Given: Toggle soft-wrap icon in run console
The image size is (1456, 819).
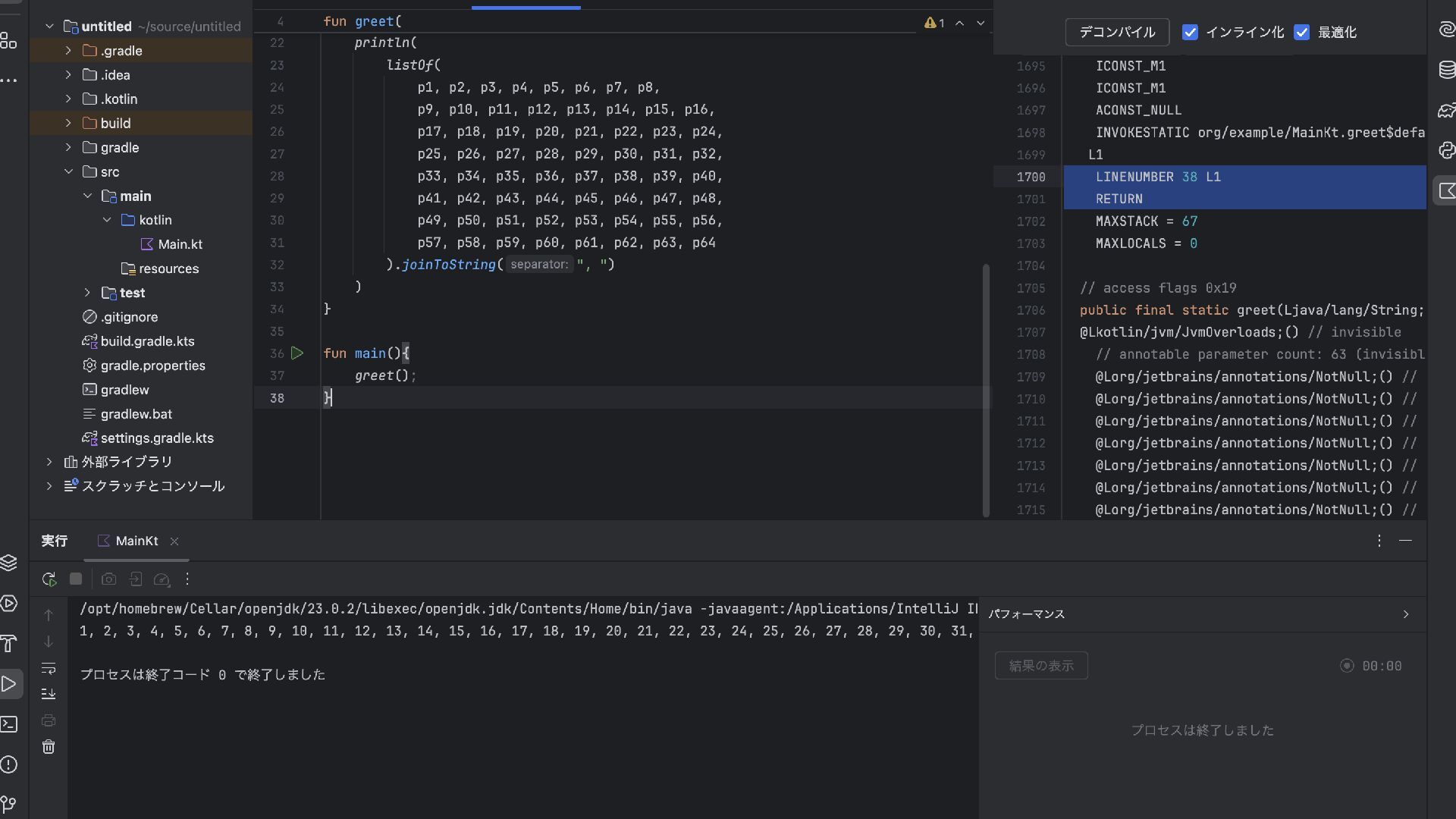Looking at the screenshot, I should point(49,668).
